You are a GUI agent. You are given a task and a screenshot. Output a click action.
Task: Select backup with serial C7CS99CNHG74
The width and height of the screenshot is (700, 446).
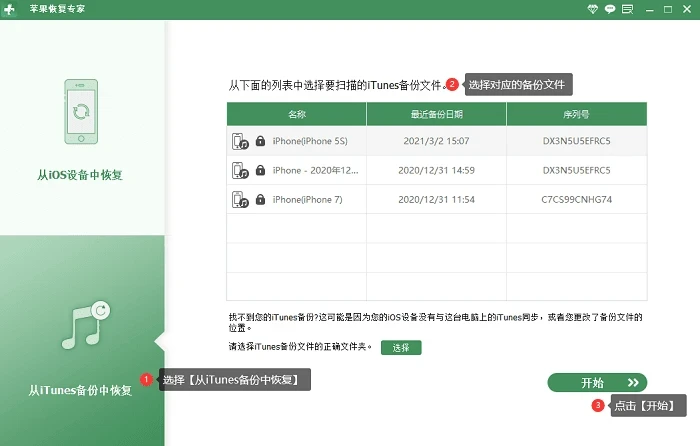pos(437,200)
